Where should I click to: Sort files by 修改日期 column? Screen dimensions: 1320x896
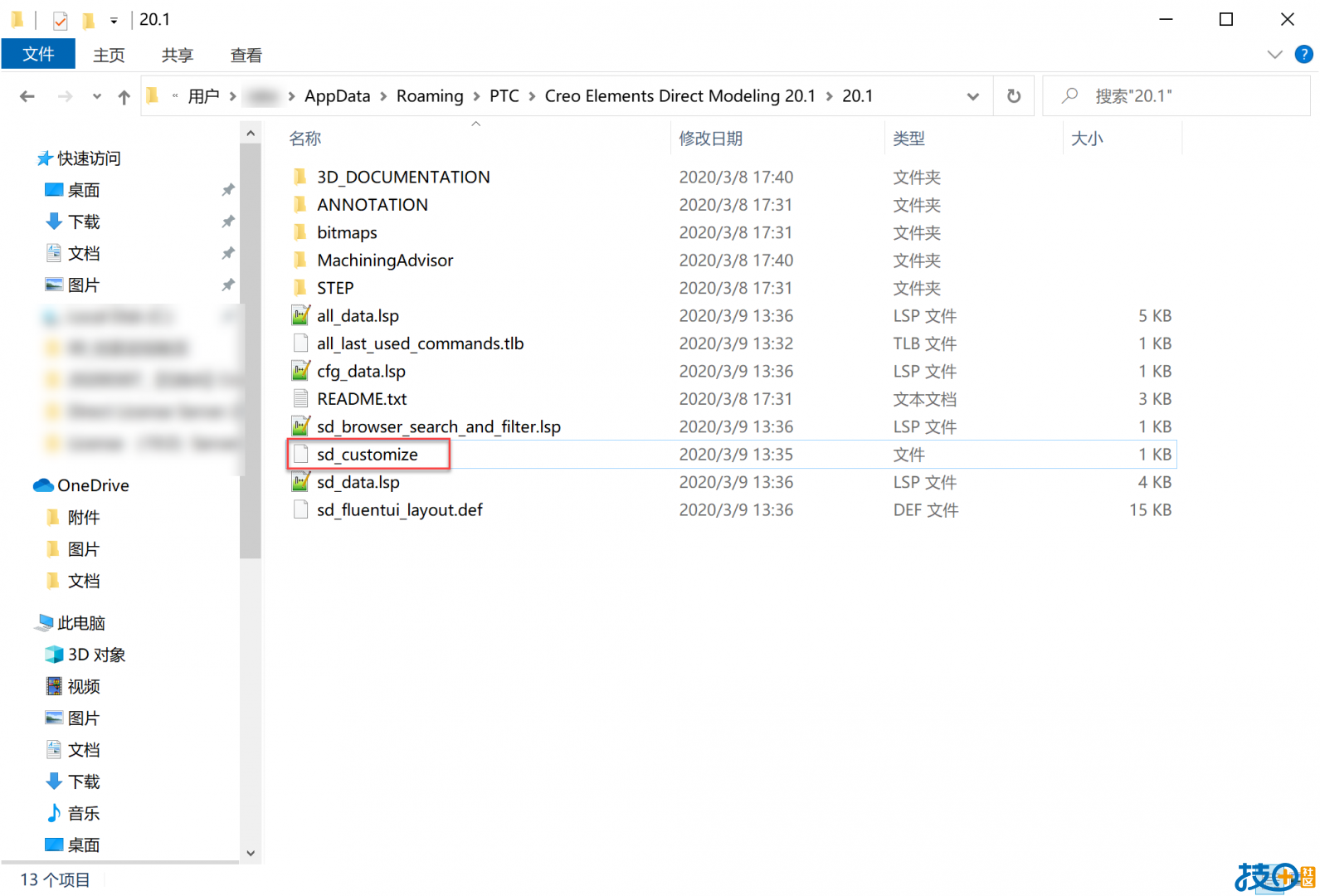[711, 139]
